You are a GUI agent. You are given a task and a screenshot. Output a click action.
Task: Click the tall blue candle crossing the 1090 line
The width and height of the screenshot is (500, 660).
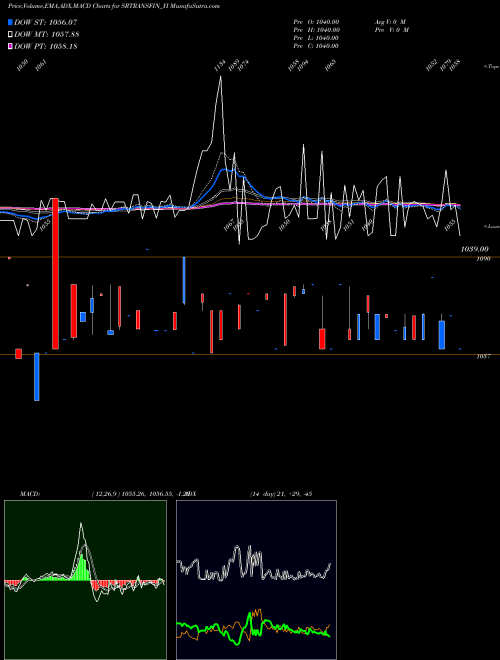click(184, 280)
